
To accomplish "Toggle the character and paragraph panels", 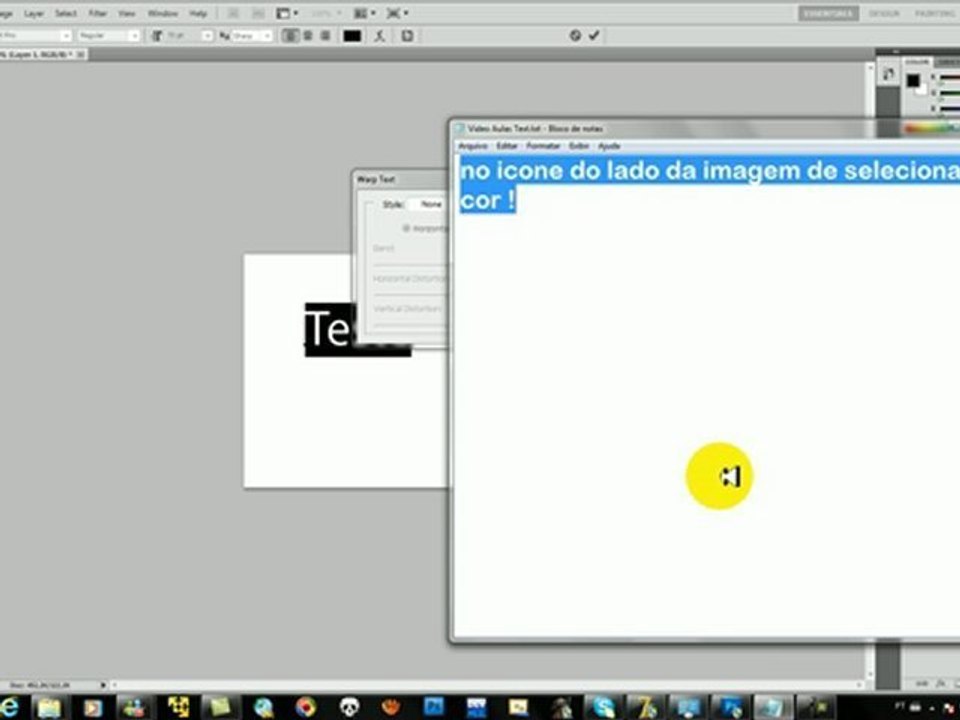I will tap(407, 36).
